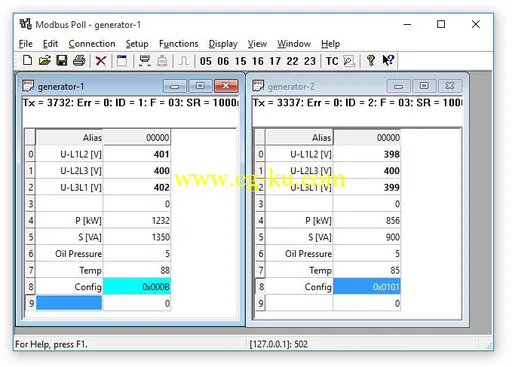Select value 900 in generator-2
Screen dimensions: 512x367
coord(367,237)
